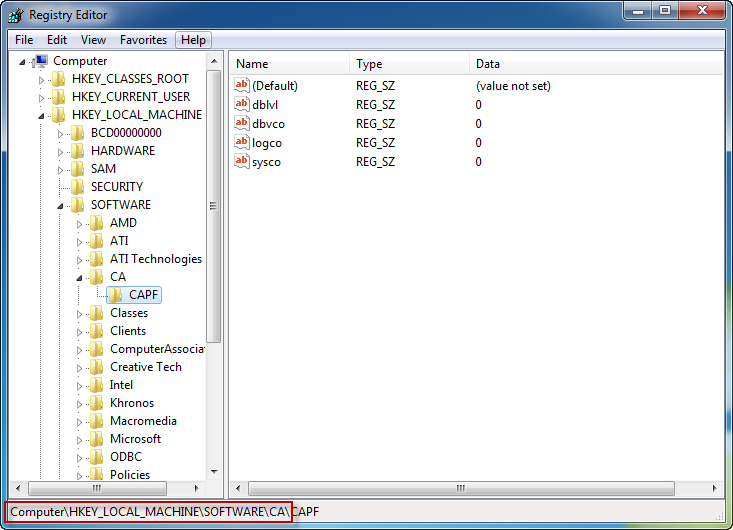This screenshot has width=733, height=530.
Task: Click the tree horizontal scrollbar right arrow
Action: click(x=197, y=488)
